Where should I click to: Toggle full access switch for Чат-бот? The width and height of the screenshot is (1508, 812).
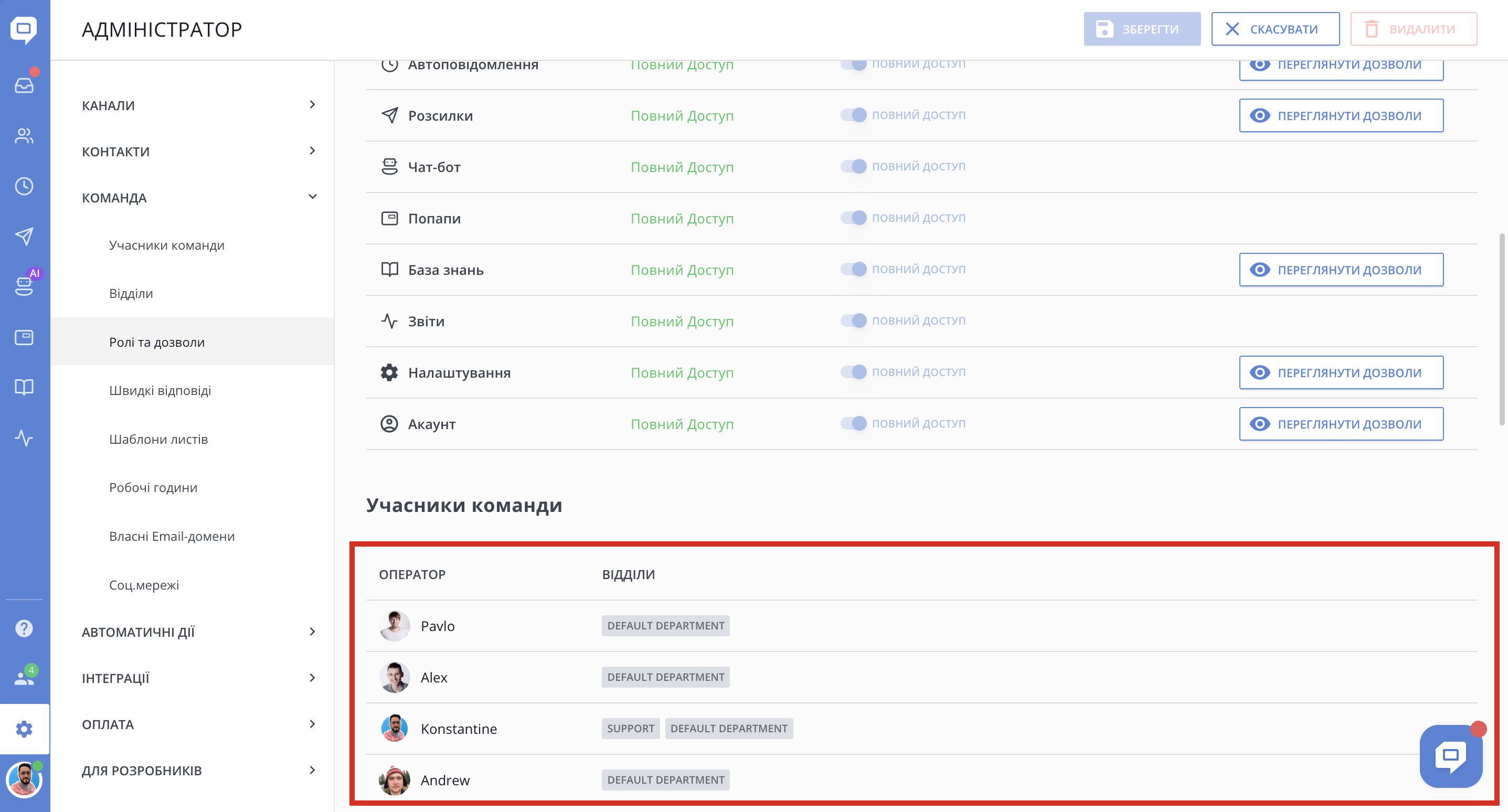point(854,166)
